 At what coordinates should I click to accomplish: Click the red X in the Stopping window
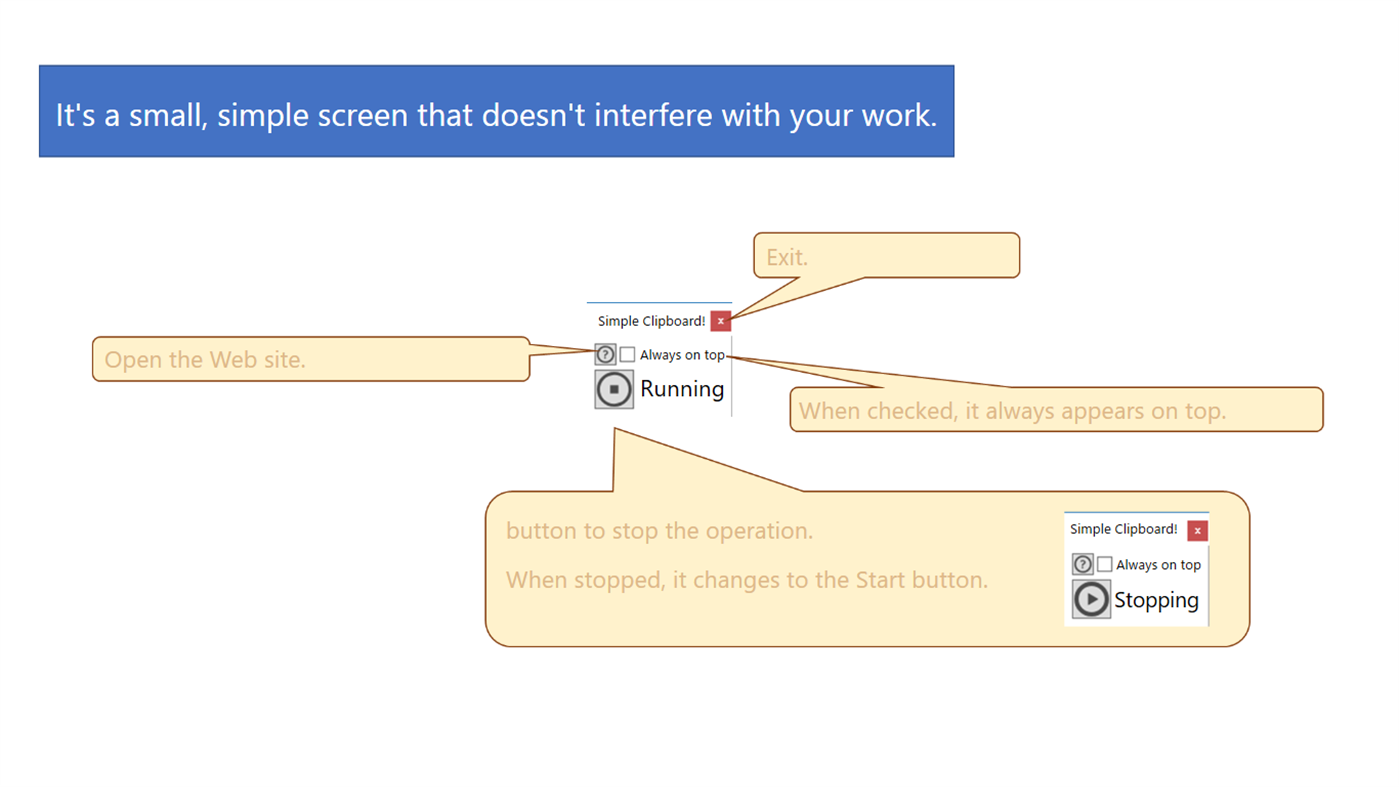click(1197, 529)
